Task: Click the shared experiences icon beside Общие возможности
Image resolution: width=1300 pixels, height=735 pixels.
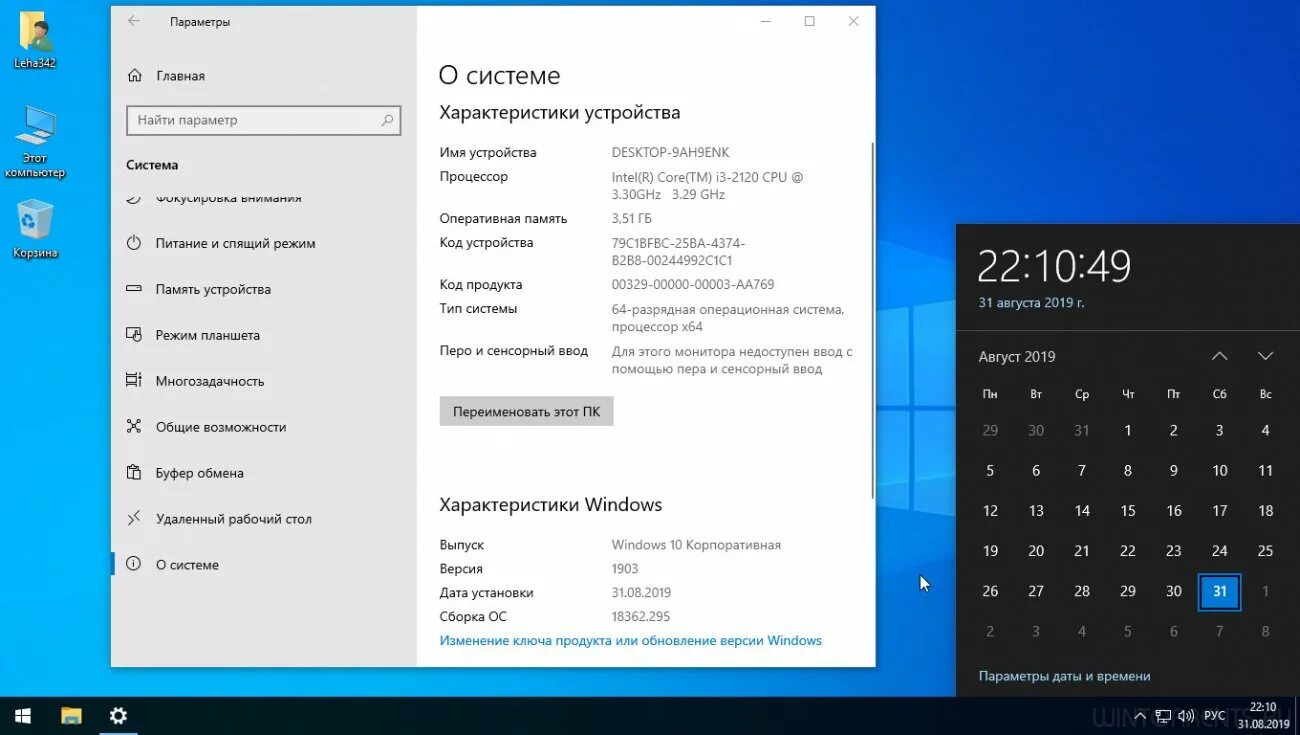Action: [x=134, y=427]
